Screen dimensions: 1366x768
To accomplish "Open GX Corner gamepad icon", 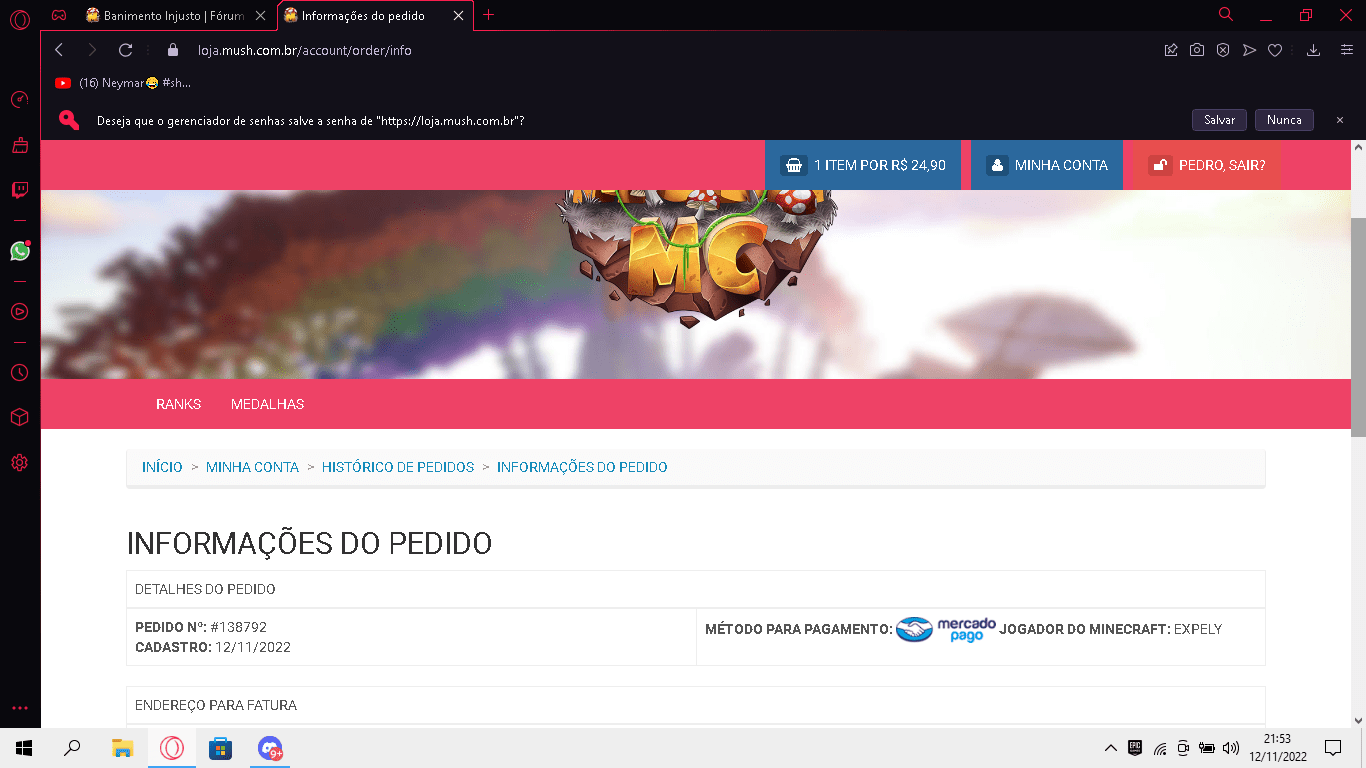I will [x=59, y=16].
